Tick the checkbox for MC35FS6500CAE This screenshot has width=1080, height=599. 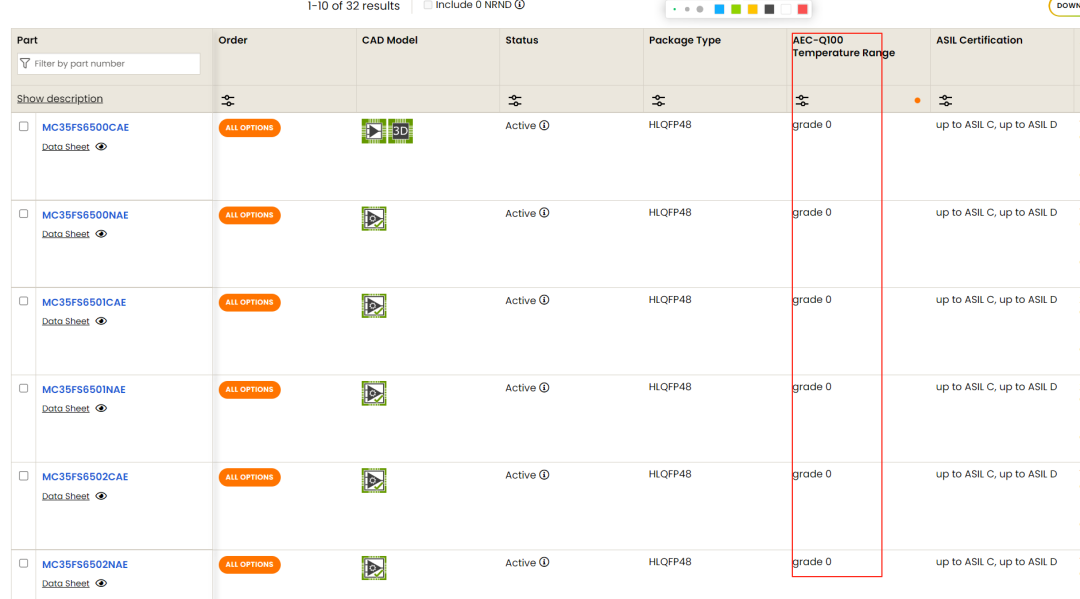click(x=23, y=127)
